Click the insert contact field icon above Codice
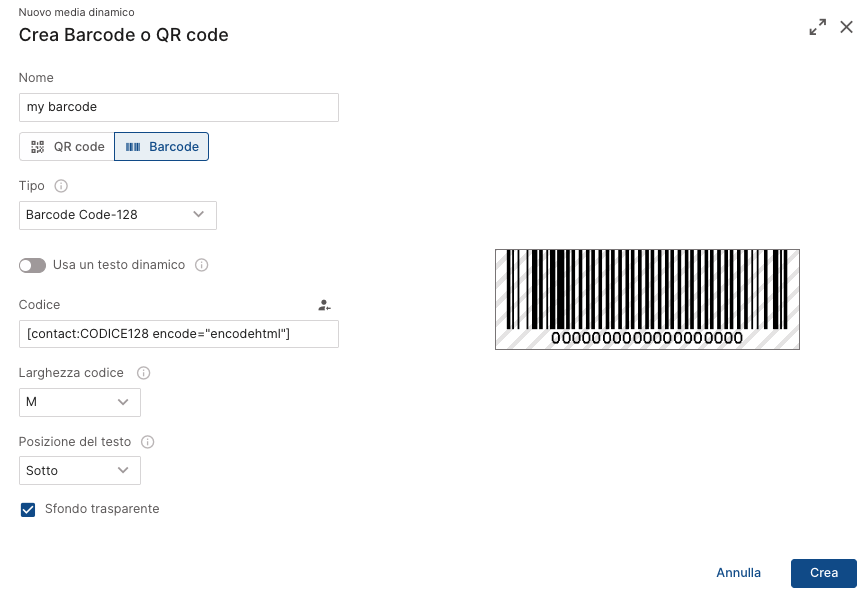This screenshot has height=596, width=866. click(324, 305)
